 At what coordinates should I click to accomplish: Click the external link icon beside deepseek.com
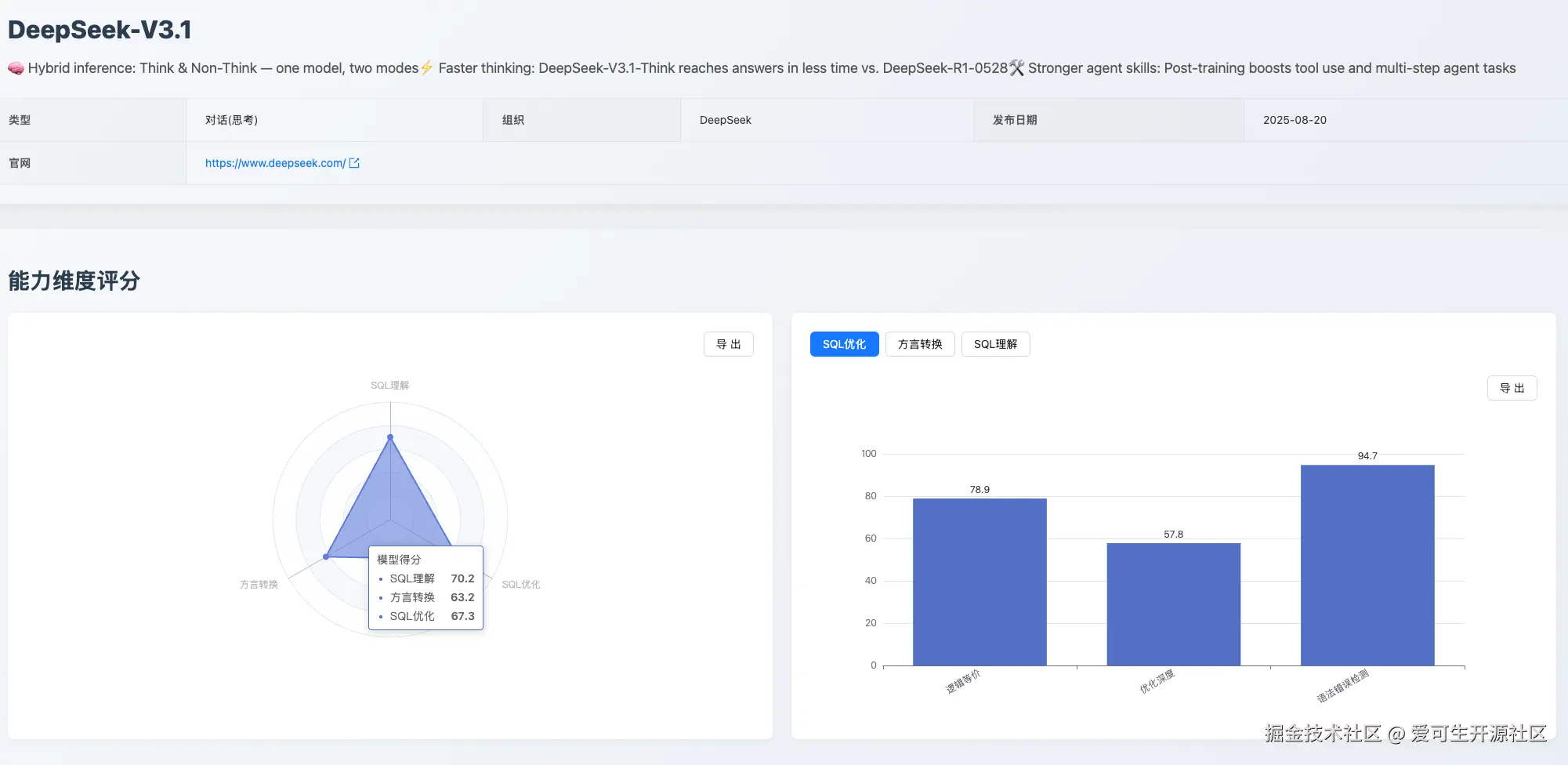click(x=354, y=163)
